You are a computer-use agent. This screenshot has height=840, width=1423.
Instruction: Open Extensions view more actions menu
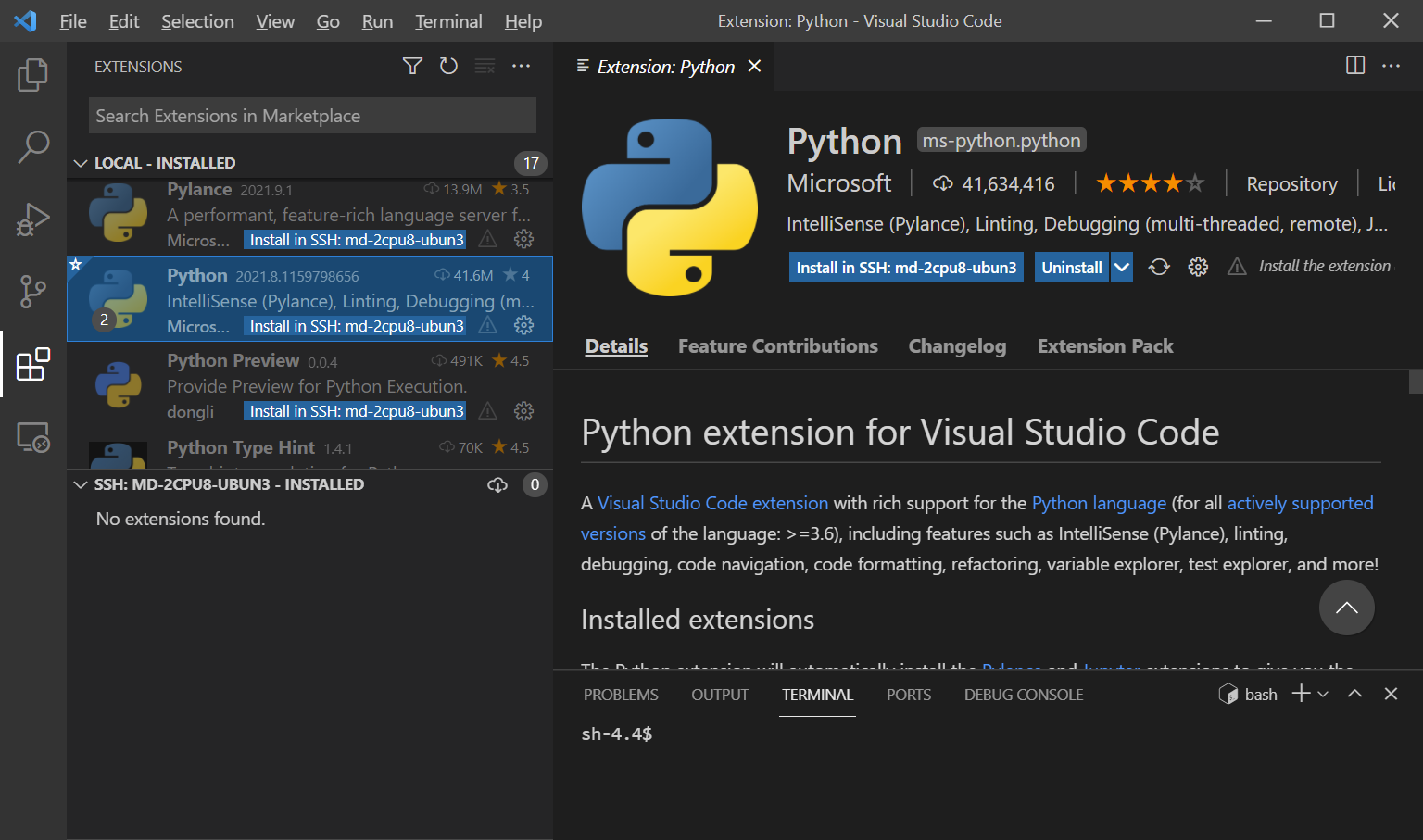tap(522, 66)
